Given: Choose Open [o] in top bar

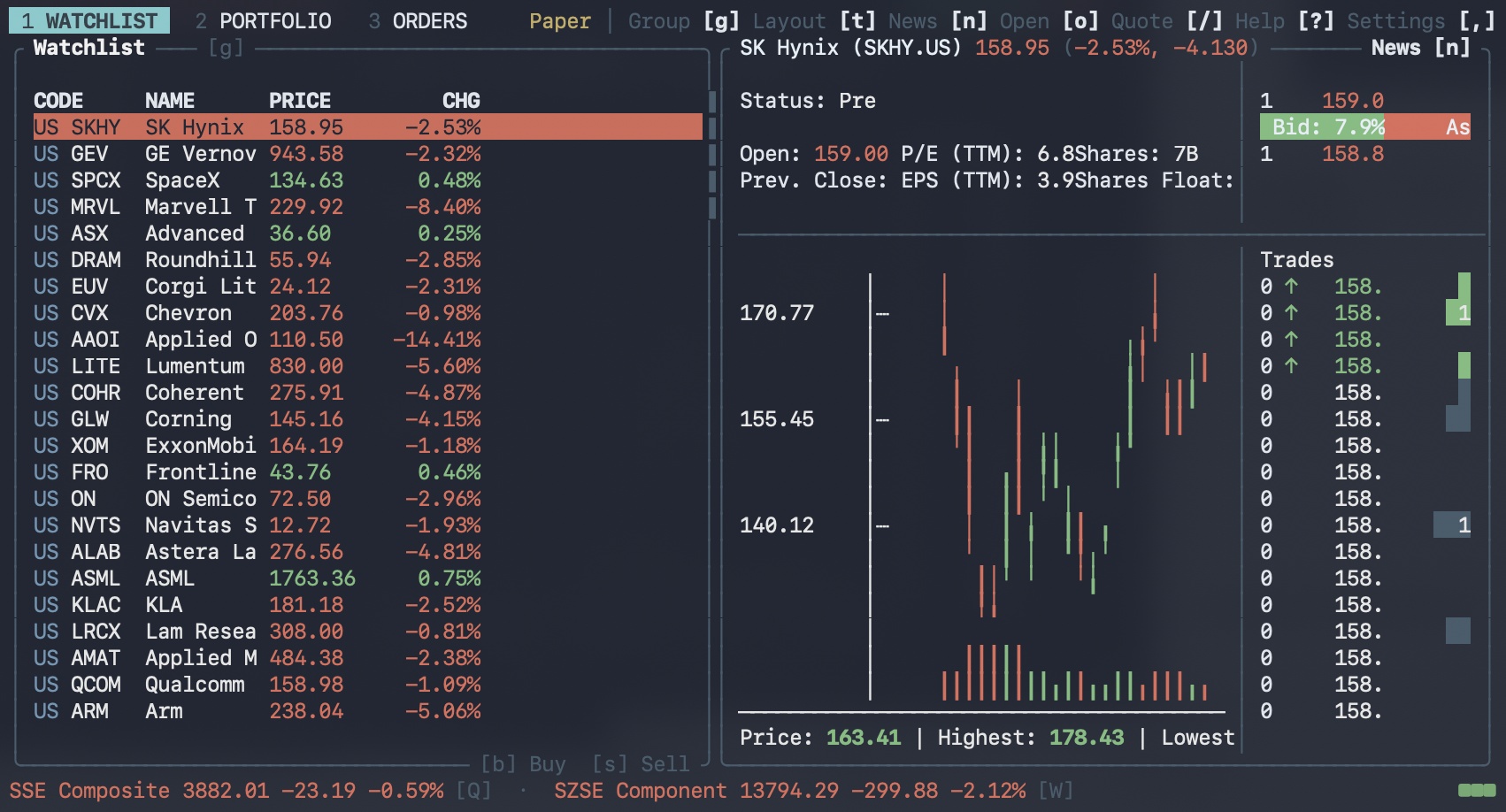Looking at the screenshot, I should pos(1049,20).
